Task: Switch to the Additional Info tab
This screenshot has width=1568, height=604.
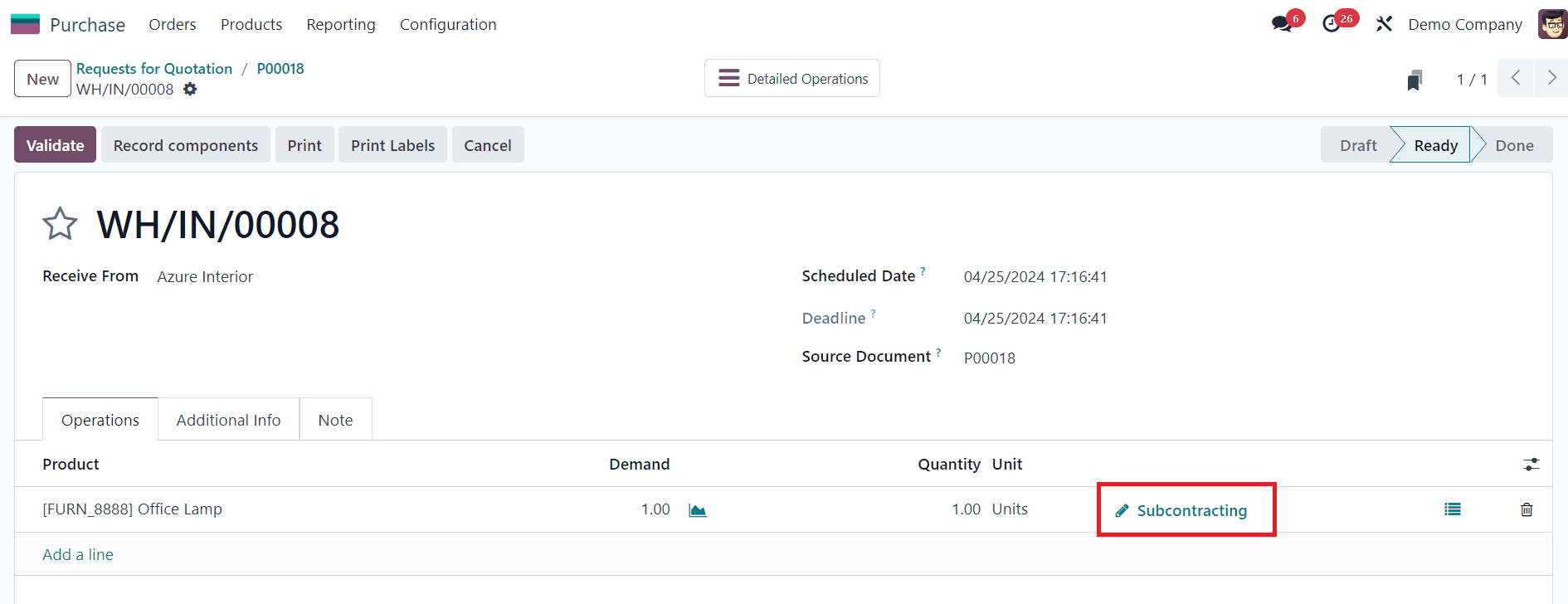Action: [x=228, y=420]
